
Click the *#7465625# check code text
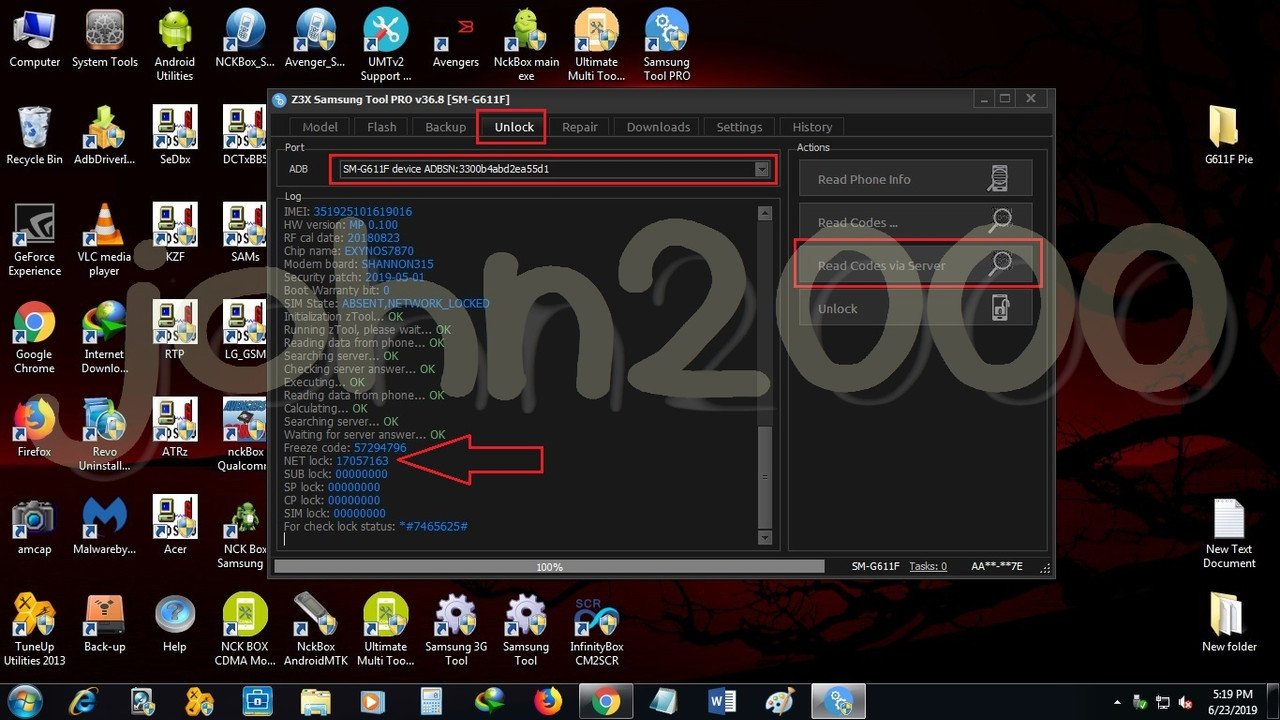[433, 526]
